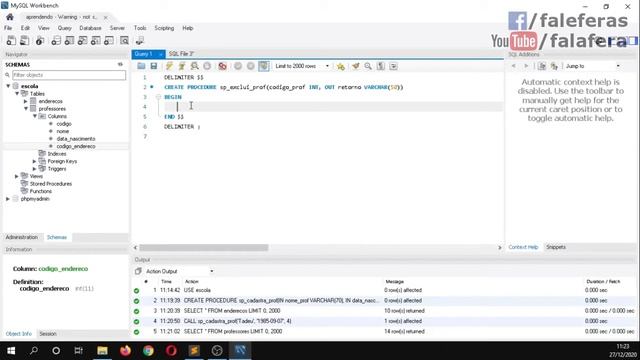Viewport: 640px width, 360px height.
Task: Open the Query menu
Action: (64, 28)
